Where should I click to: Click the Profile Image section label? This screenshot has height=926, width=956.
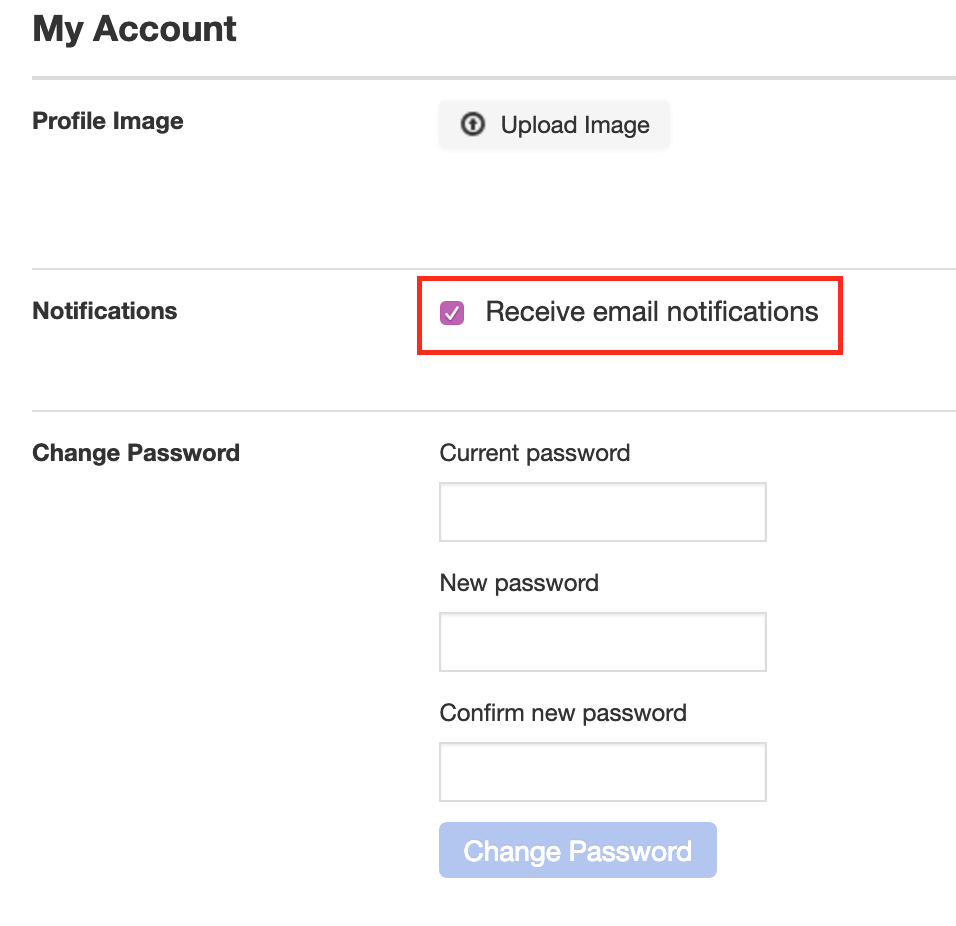click(x=108, y=121)
